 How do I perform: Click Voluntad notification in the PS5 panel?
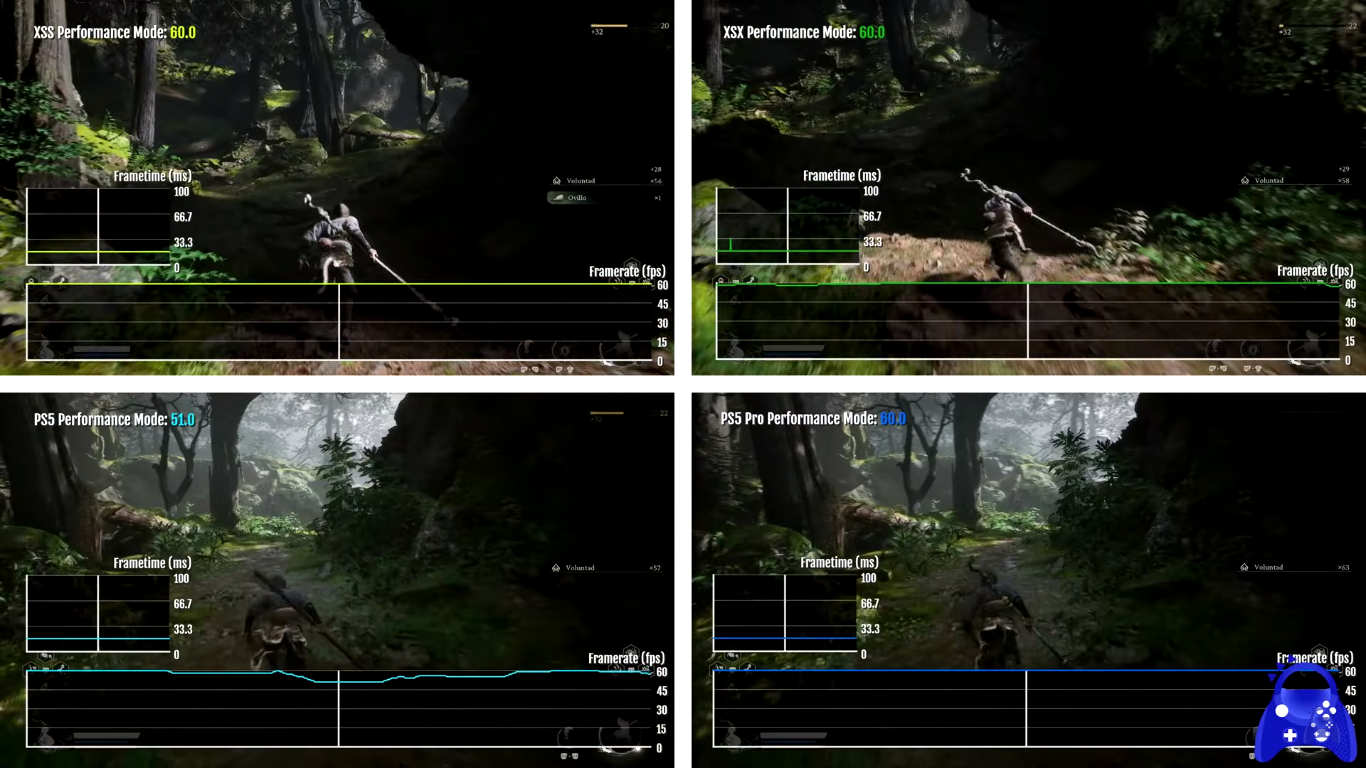click(607, 568)
